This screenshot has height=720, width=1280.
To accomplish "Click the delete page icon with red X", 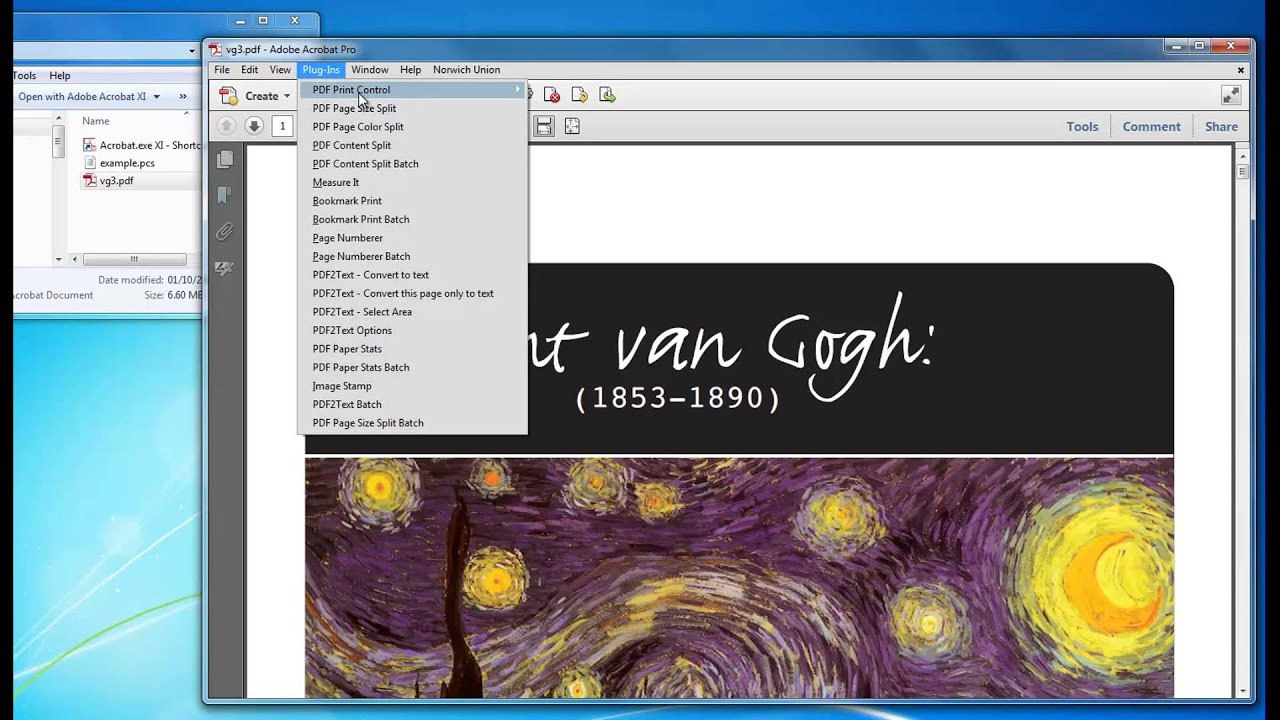I will [x=552, y=95].
